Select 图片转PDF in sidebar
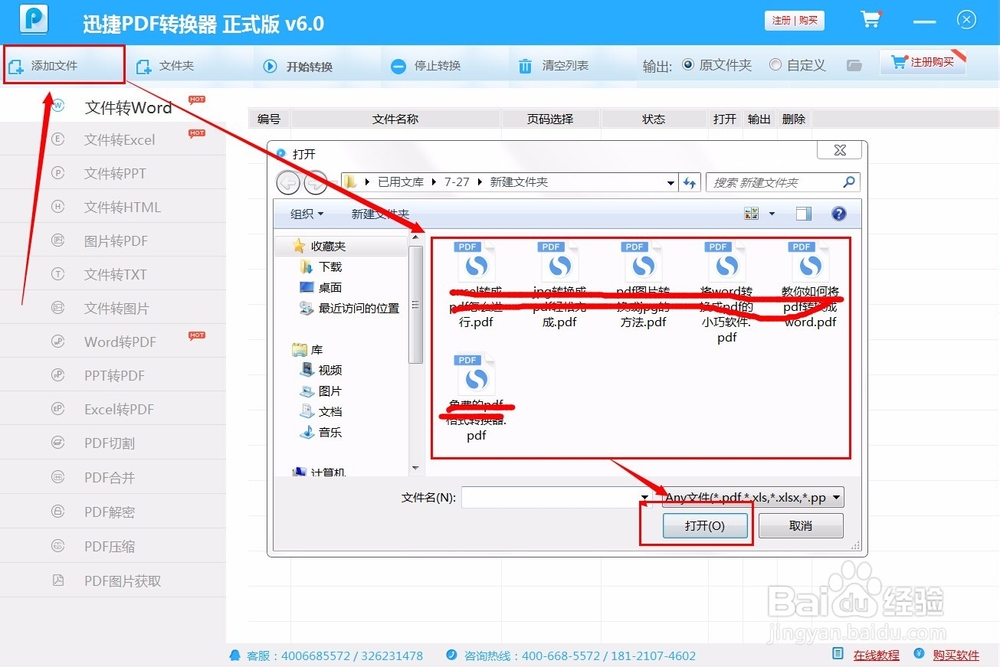Viewport: 1000px width, 667px height. click(113, 241)
